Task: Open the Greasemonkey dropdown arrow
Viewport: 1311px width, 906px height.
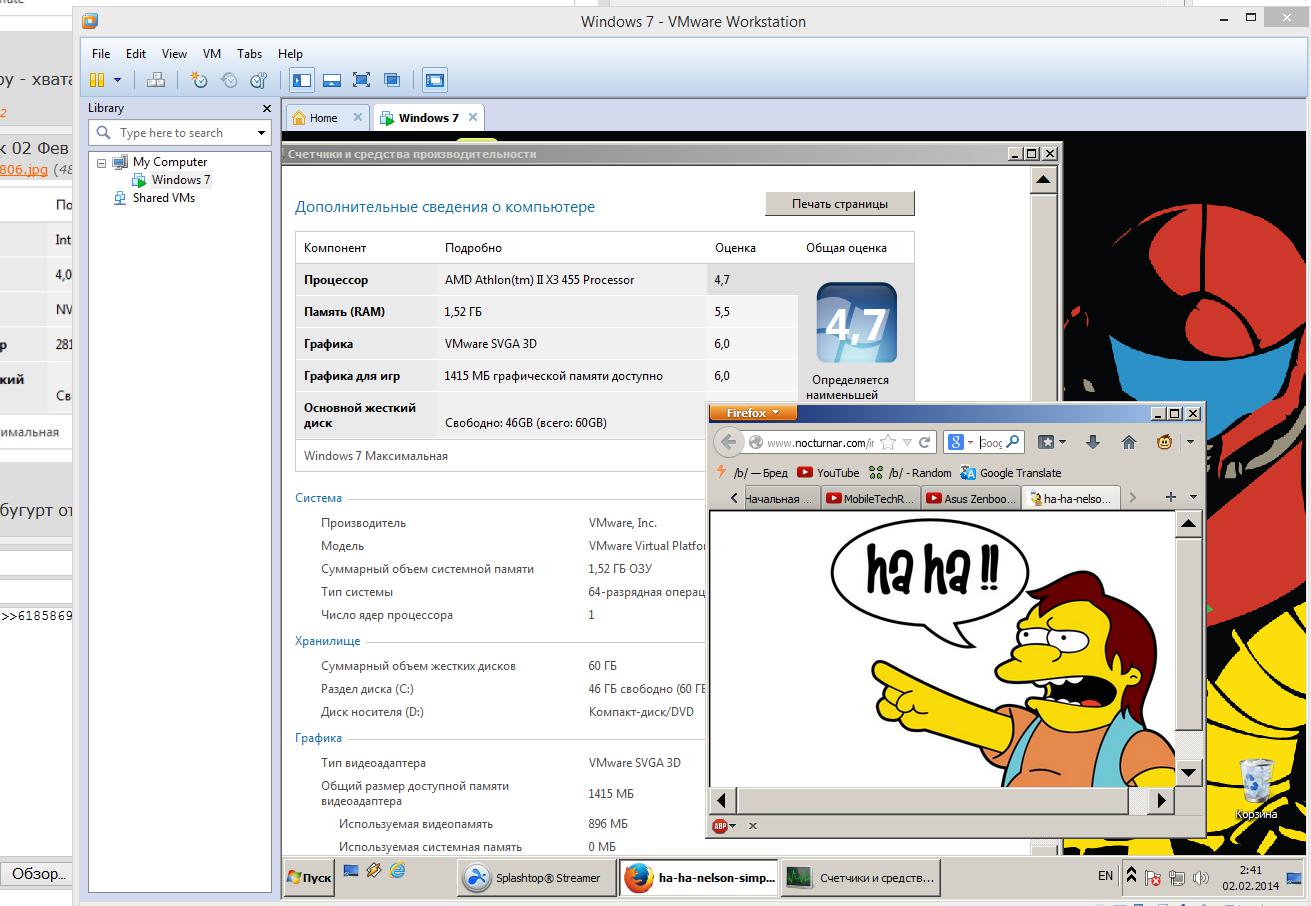Action: point(1190,442)
